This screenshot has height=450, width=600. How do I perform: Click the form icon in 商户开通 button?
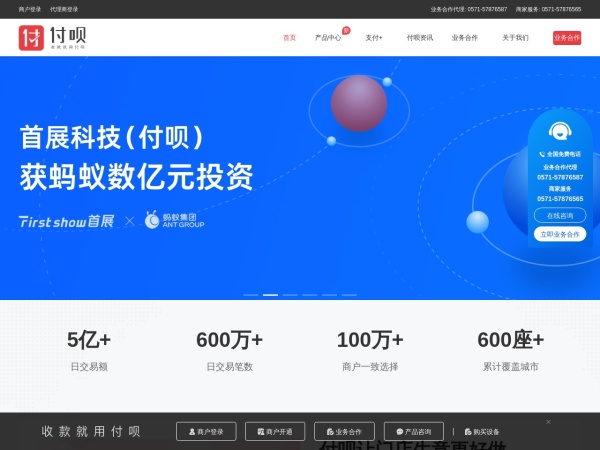point(261,432)
